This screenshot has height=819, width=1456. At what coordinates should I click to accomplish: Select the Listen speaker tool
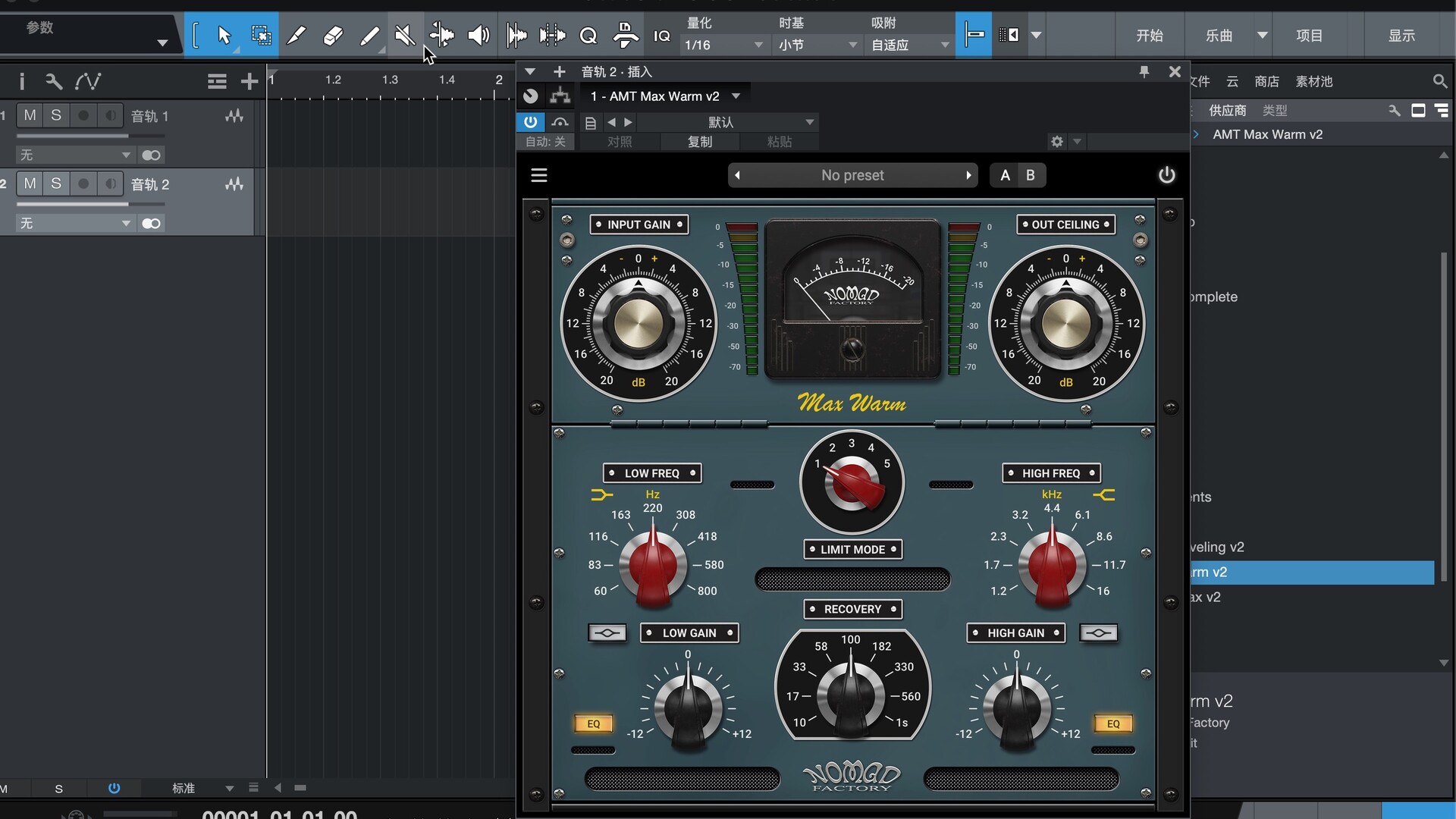(x=479, y=35)
